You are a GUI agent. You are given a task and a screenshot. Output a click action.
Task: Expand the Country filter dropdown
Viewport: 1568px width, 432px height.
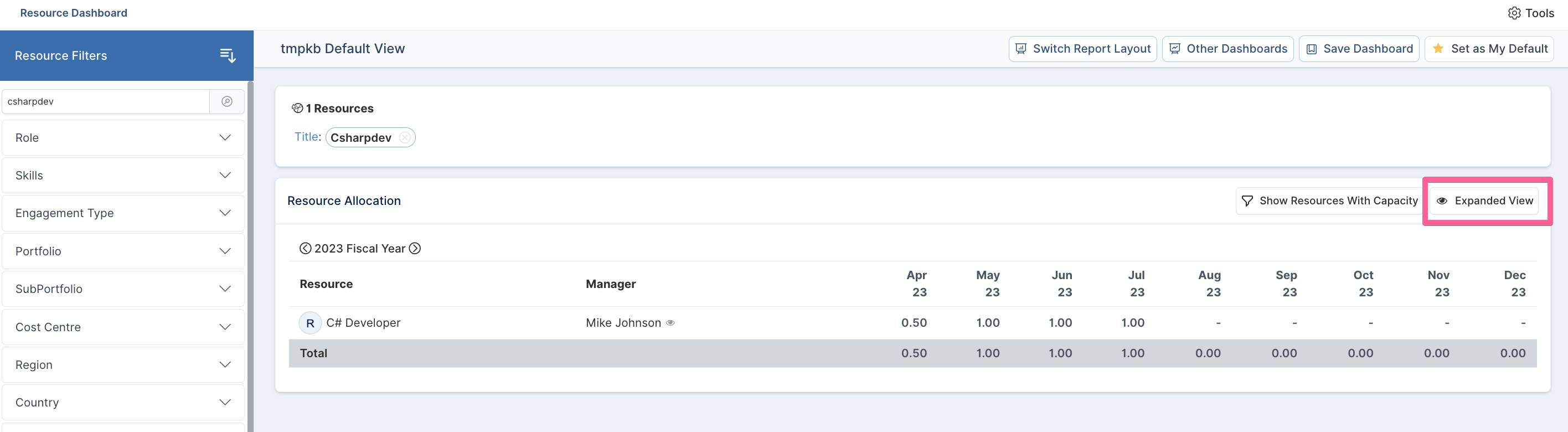point(123,403)
